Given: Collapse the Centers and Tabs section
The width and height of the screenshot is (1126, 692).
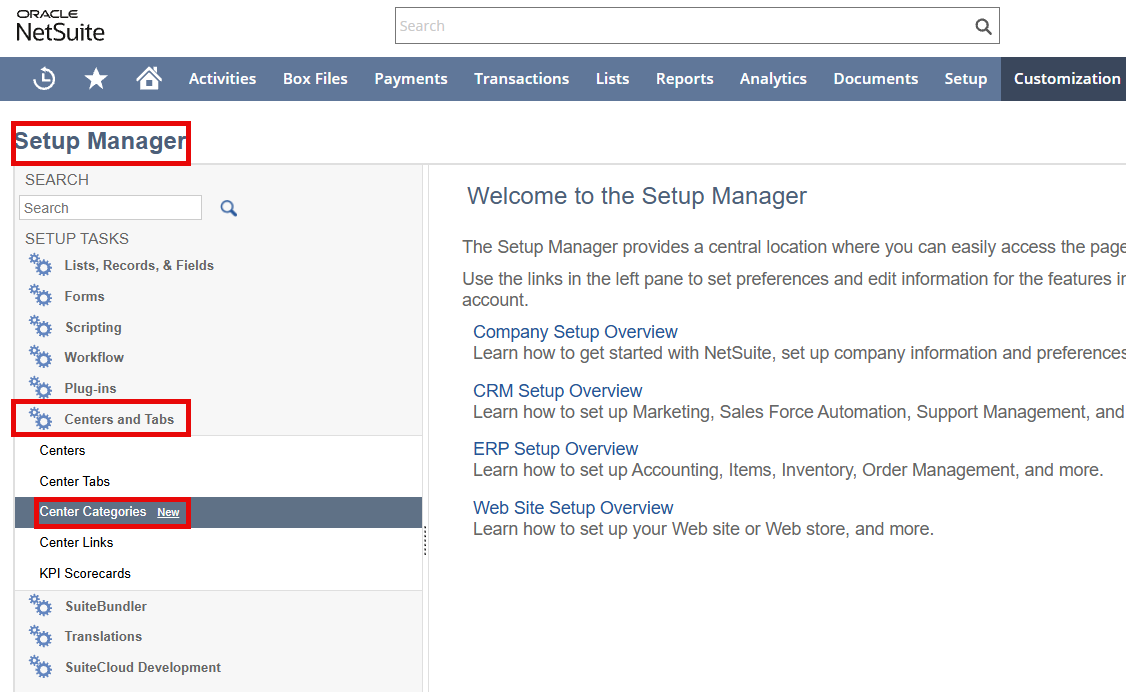Looking at the screenshot, I should [119, 419].
